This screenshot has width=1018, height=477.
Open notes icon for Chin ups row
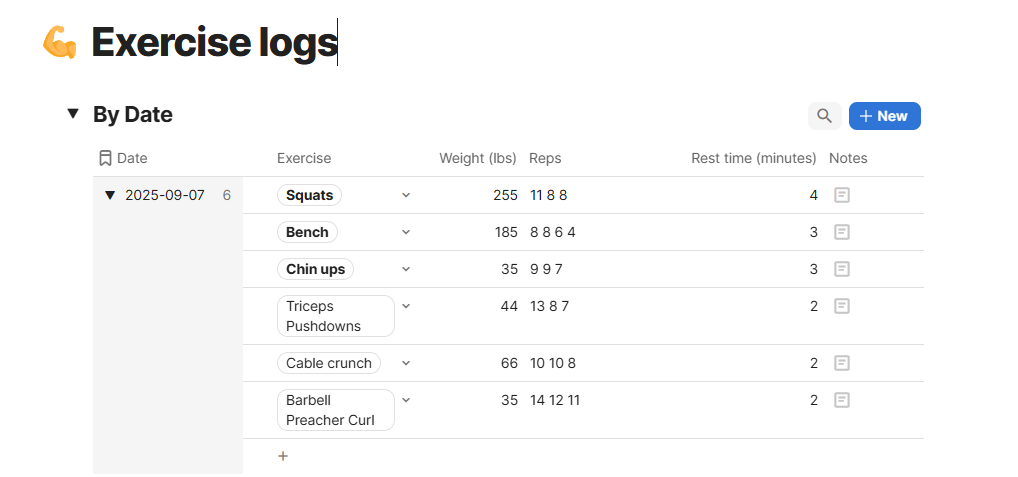tap(842, 269)
